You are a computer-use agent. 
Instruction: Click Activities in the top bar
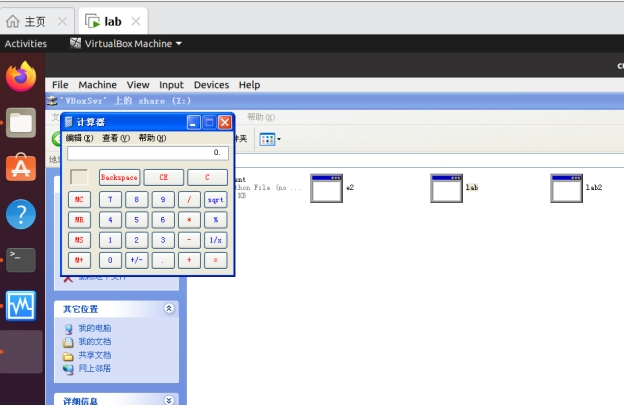coord(25,43)
